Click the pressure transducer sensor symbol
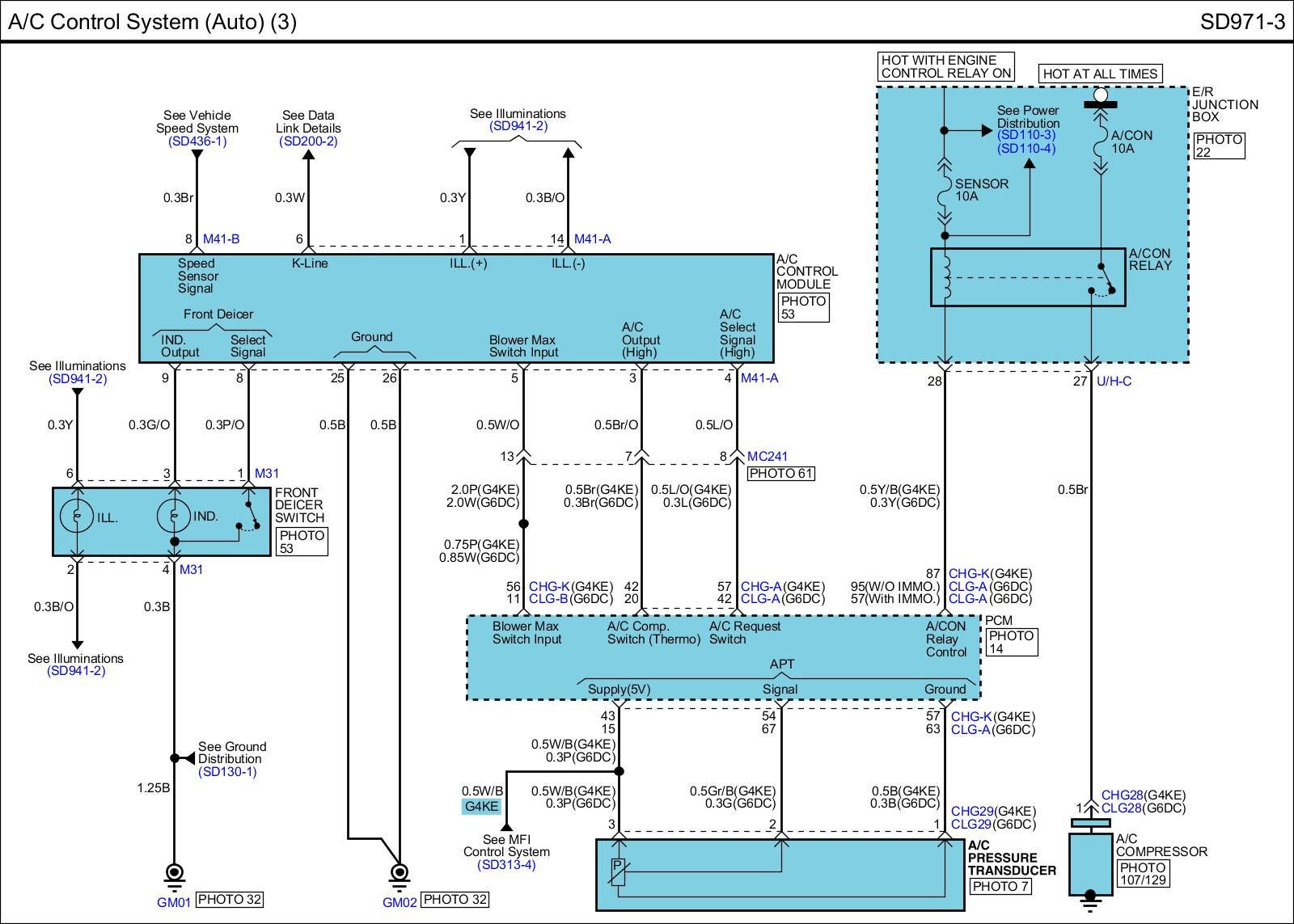Screen dimensions: 1294x924 [618, 871]
